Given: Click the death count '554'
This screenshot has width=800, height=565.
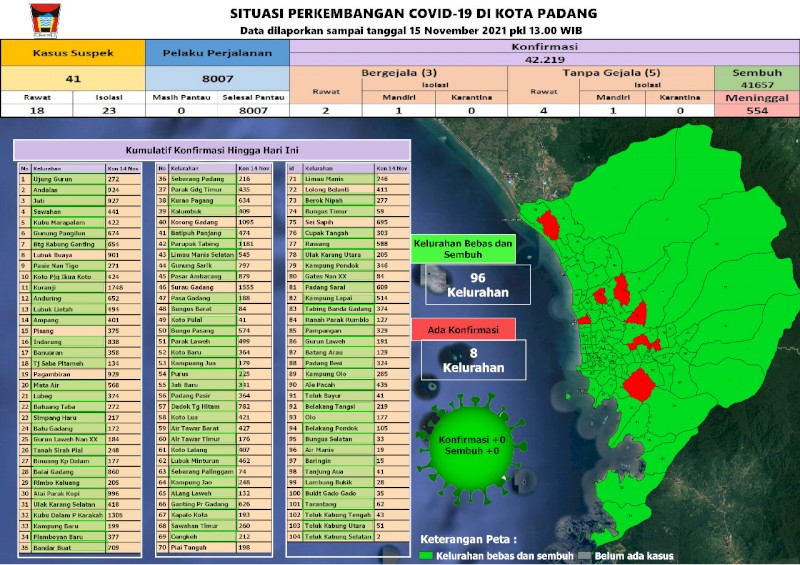Looking at the screenshot, I should click(x=757, y=110).
